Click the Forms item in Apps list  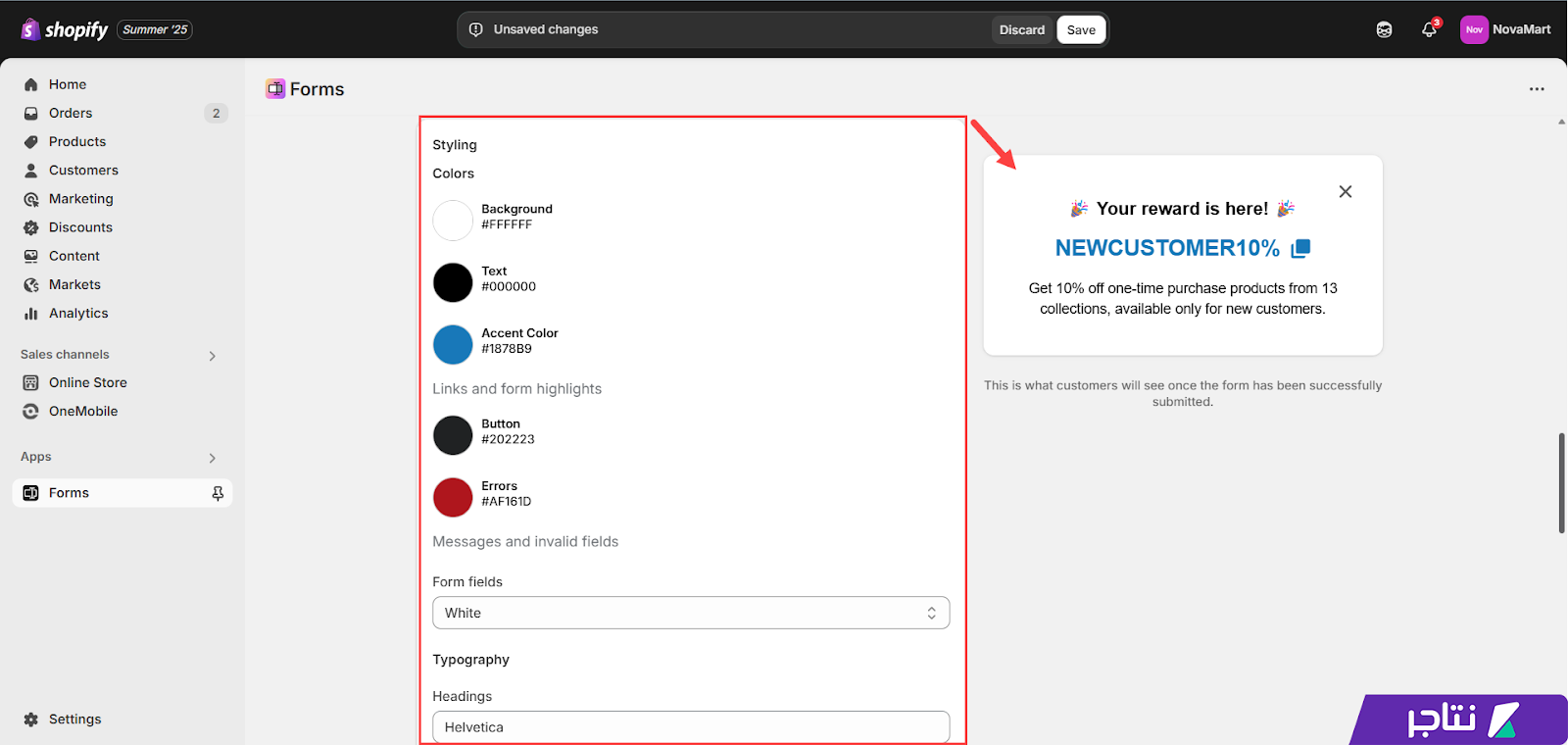click(122, 493)
